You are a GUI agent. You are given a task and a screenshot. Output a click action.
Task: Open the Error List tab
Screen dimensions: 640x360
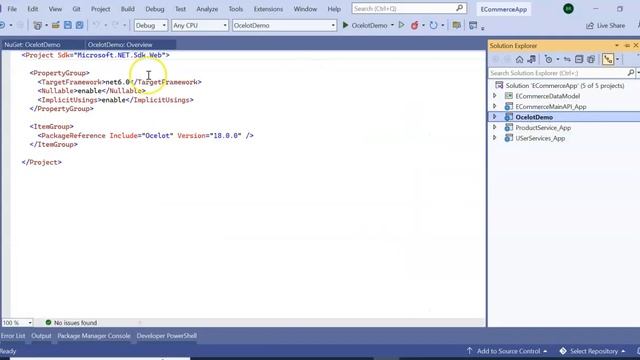(13, 336)
